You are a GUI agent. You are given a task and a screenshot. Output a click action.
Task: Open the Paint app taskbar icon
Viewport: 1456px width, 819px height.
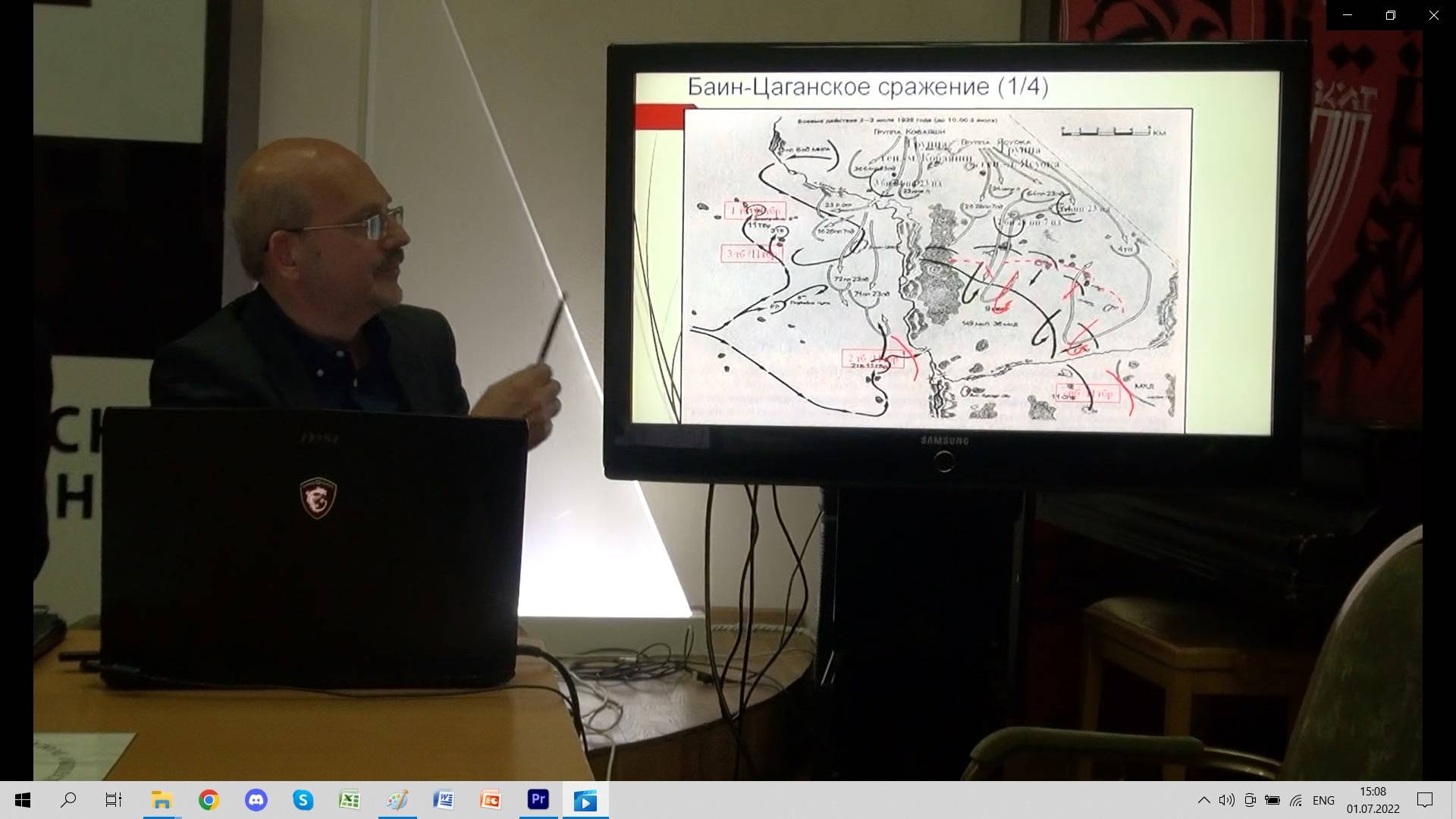[397, 800]
